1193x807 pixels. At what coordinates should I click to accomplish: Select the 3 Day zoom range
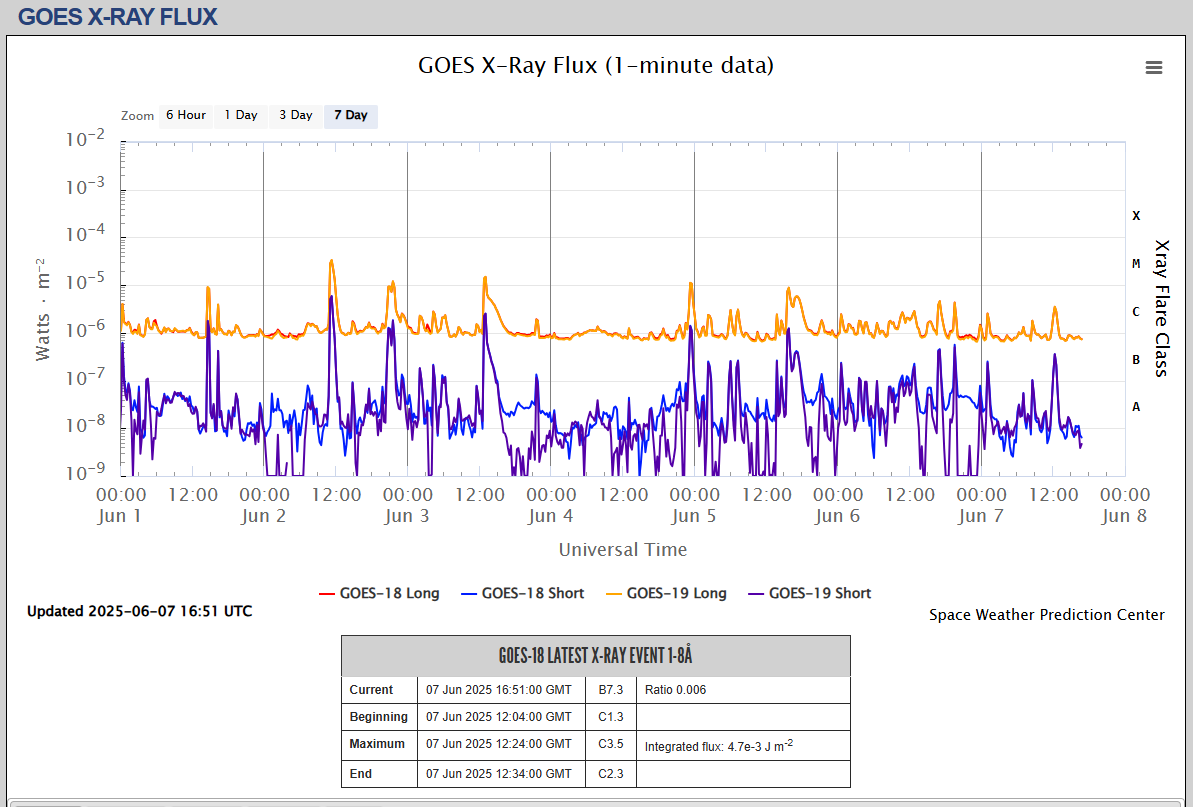(296, 116)
